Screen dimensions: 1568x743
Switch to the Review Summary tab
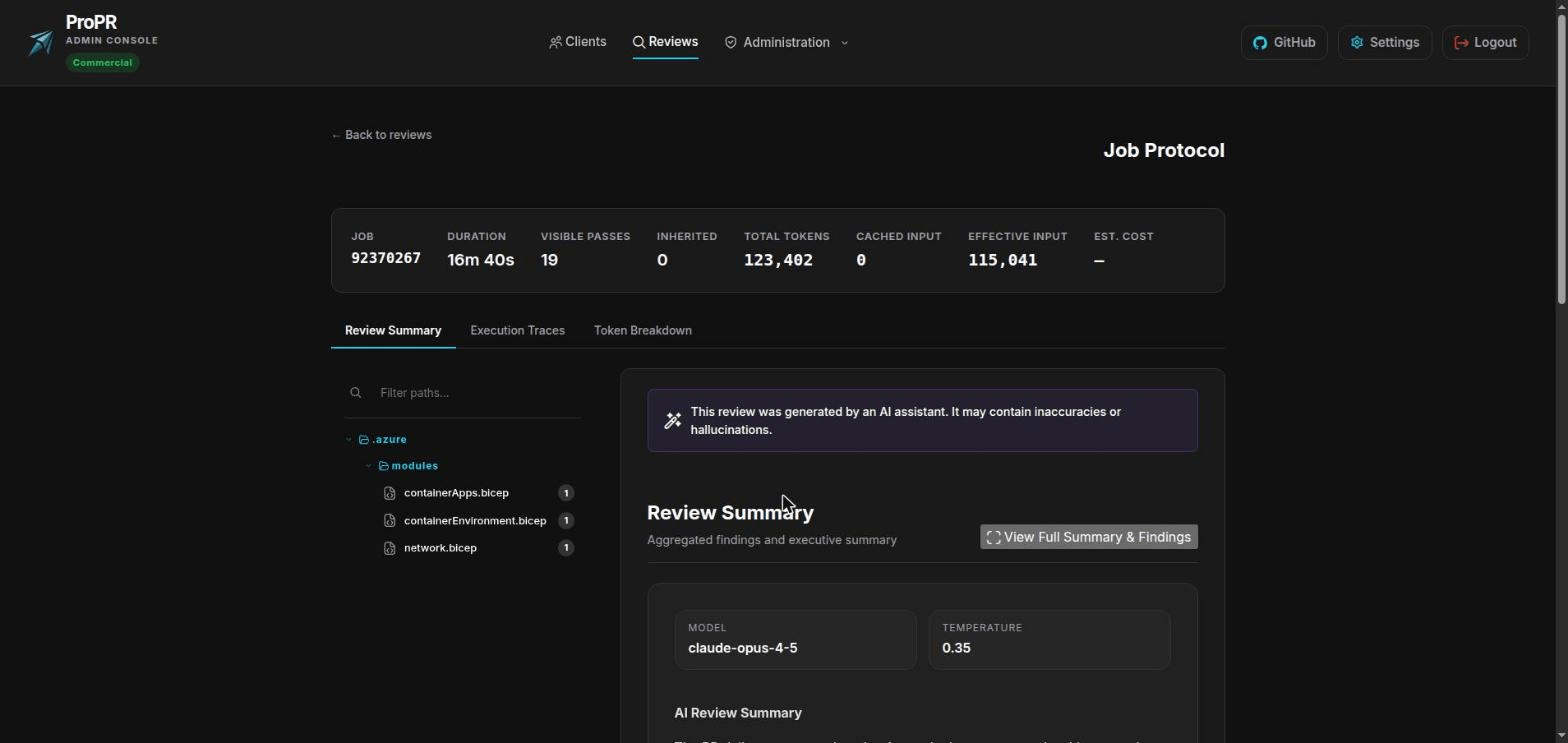tap(393, 330)
